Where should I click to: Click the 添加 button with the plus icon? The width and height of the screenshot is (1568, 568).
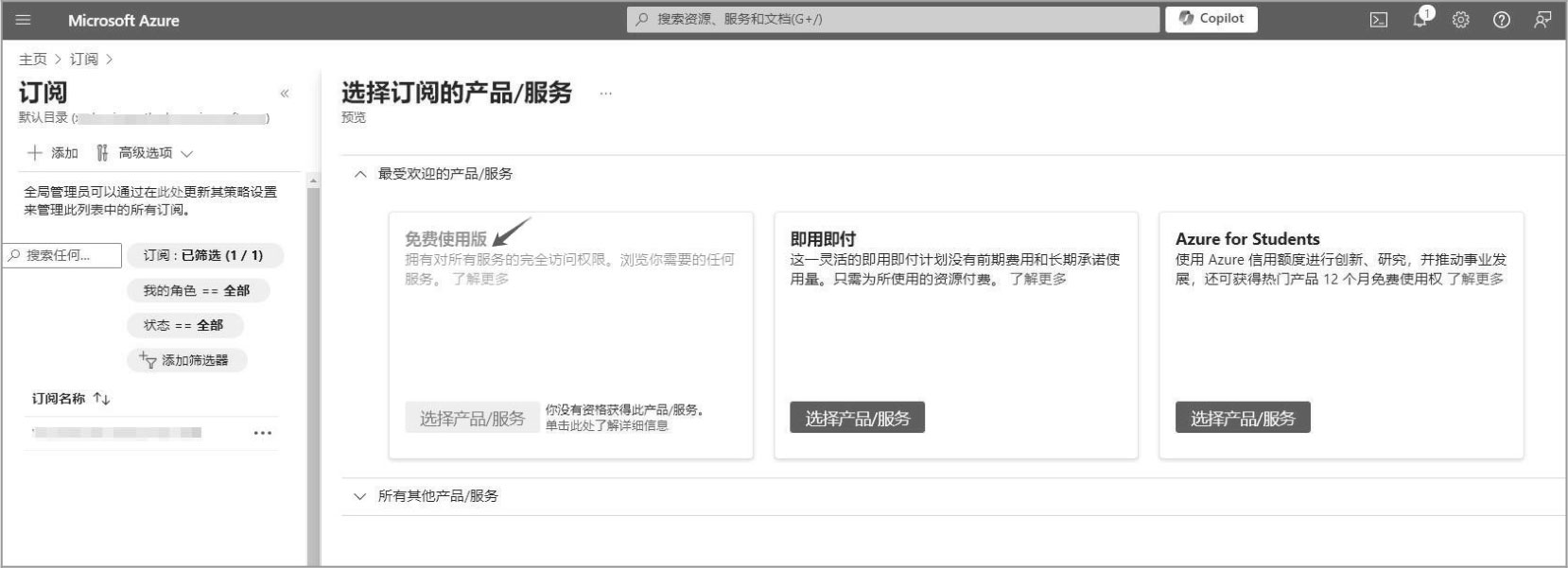(53, 153)
